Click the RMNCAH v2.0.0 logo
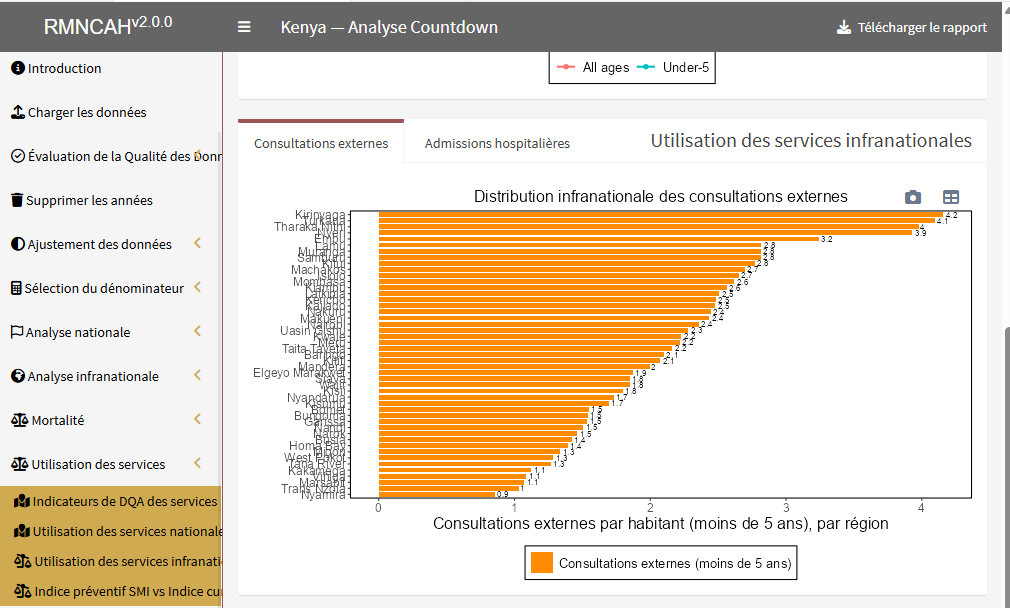 tap(108, 26)
